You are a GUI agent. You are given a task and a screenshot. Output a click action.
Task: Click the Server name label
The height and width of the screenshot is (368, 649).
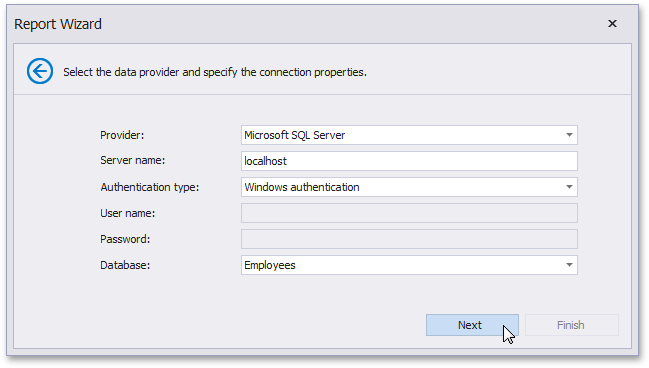(x=132, y=161)
